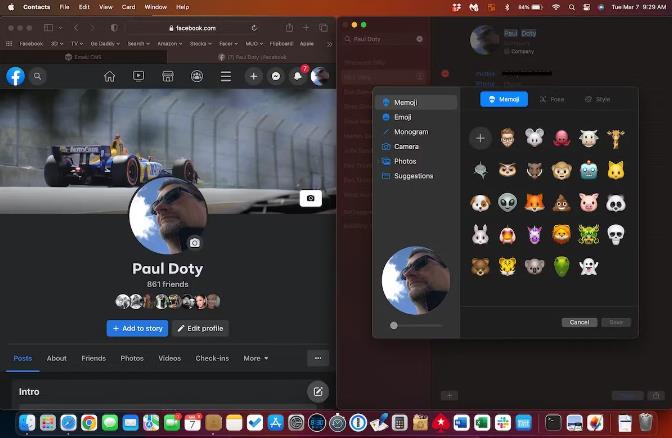Pick the shark Memoji
The height and width of the screenshot is (438, 672).
pyautogui.click(x=480, y=171)
